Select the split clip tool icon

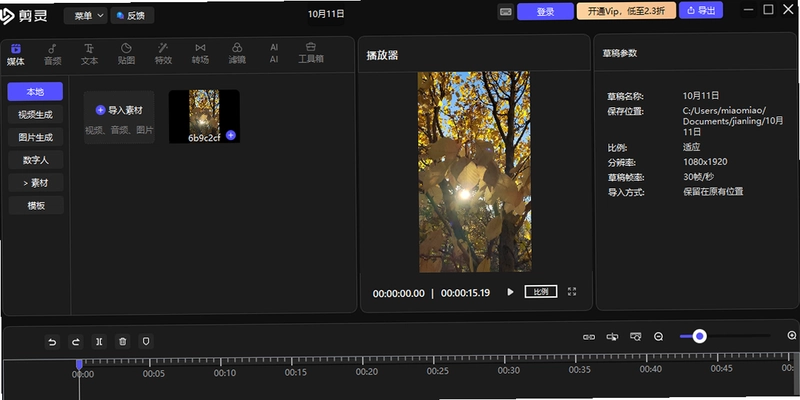99,342
